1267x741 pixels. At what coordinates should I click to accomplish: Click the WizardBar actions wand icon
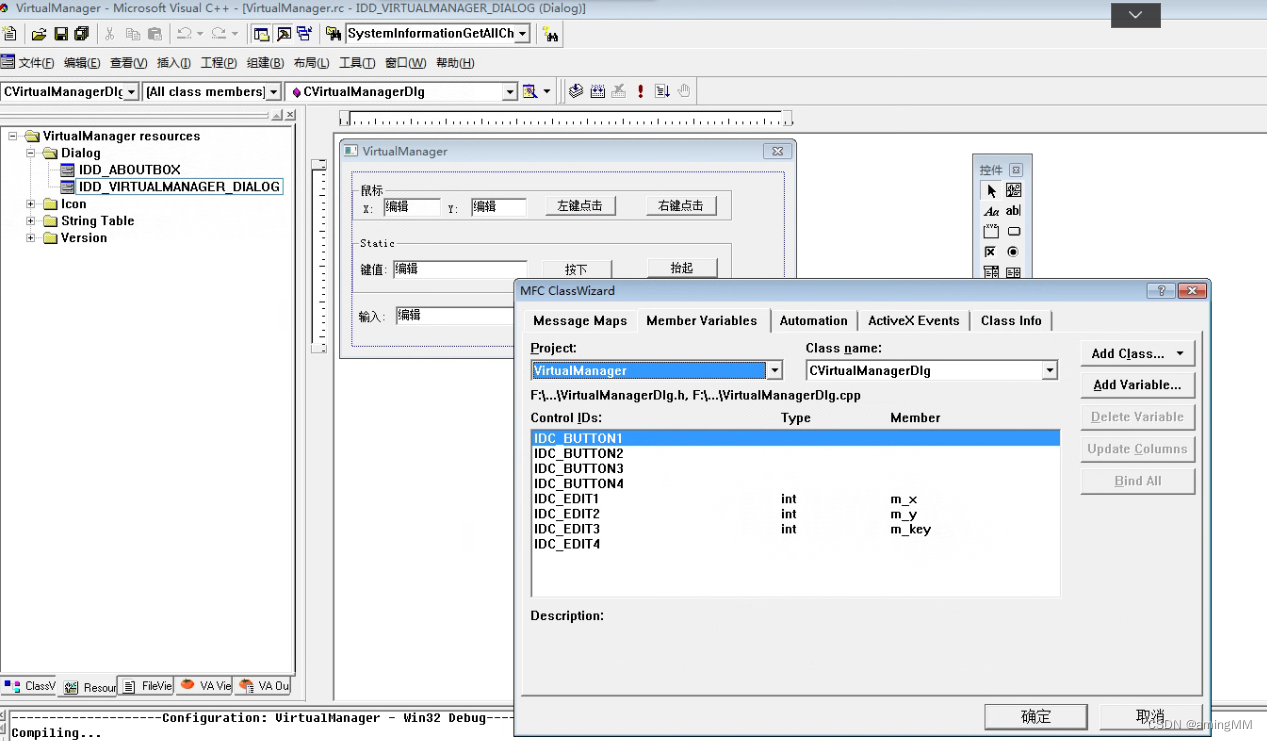[x=530, y=91]
